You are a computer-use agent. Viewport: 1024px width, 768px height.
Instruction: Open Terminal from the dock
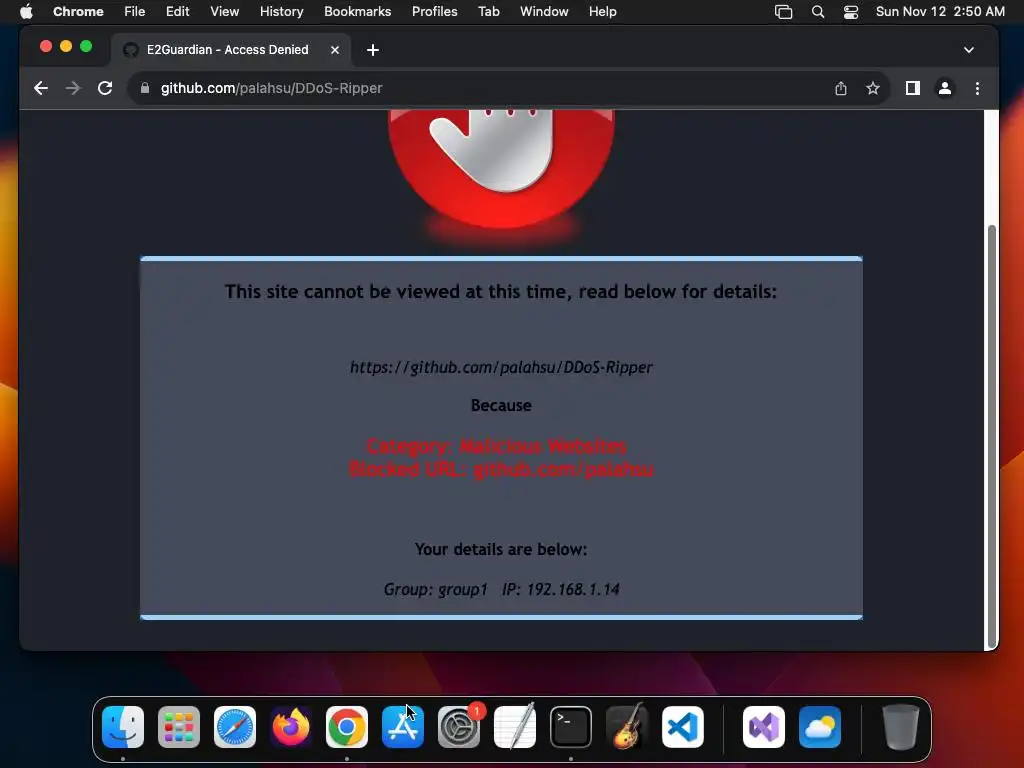(571, 727)
